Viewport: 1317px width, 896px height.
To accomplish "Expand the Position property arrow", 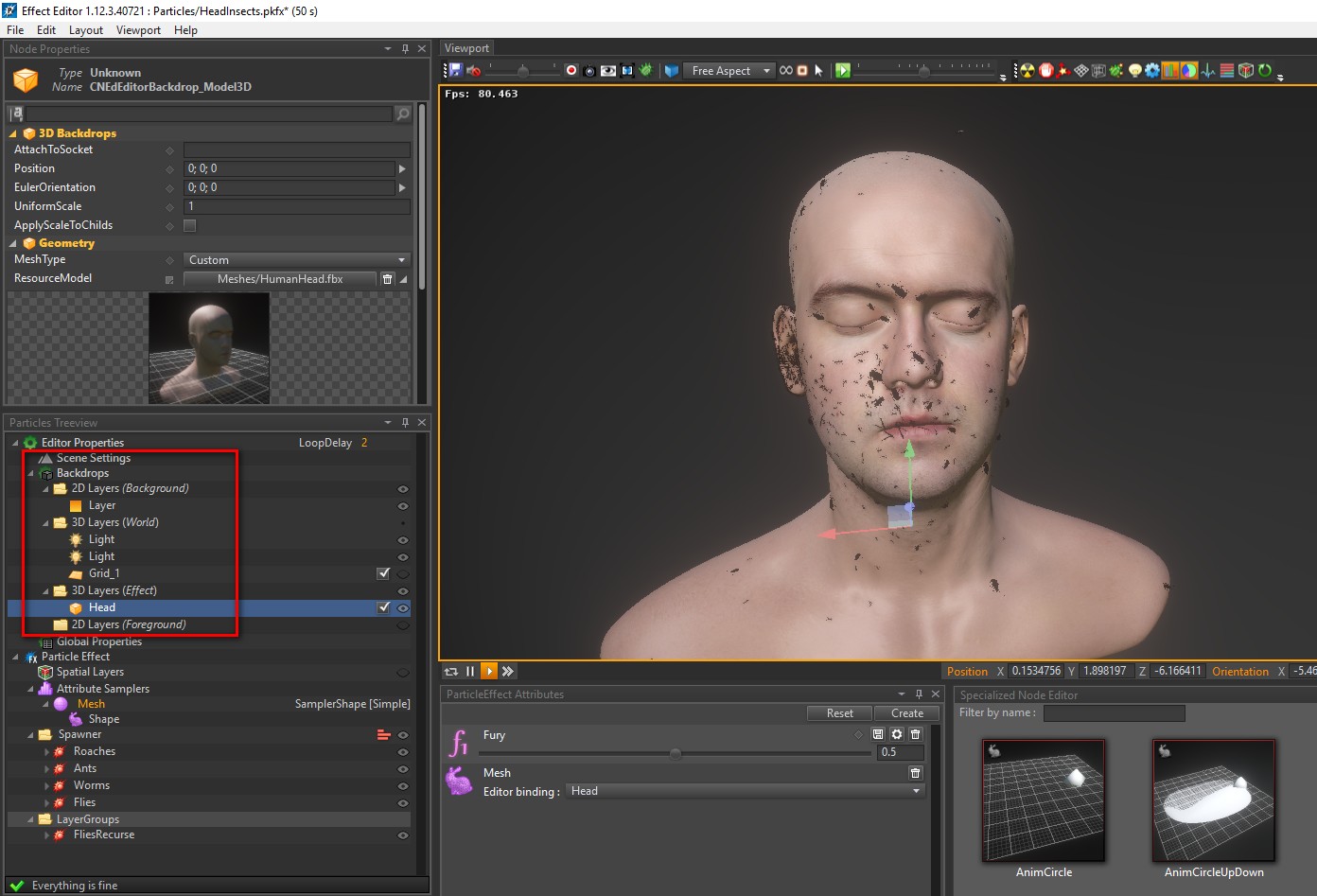I will 402,168.
